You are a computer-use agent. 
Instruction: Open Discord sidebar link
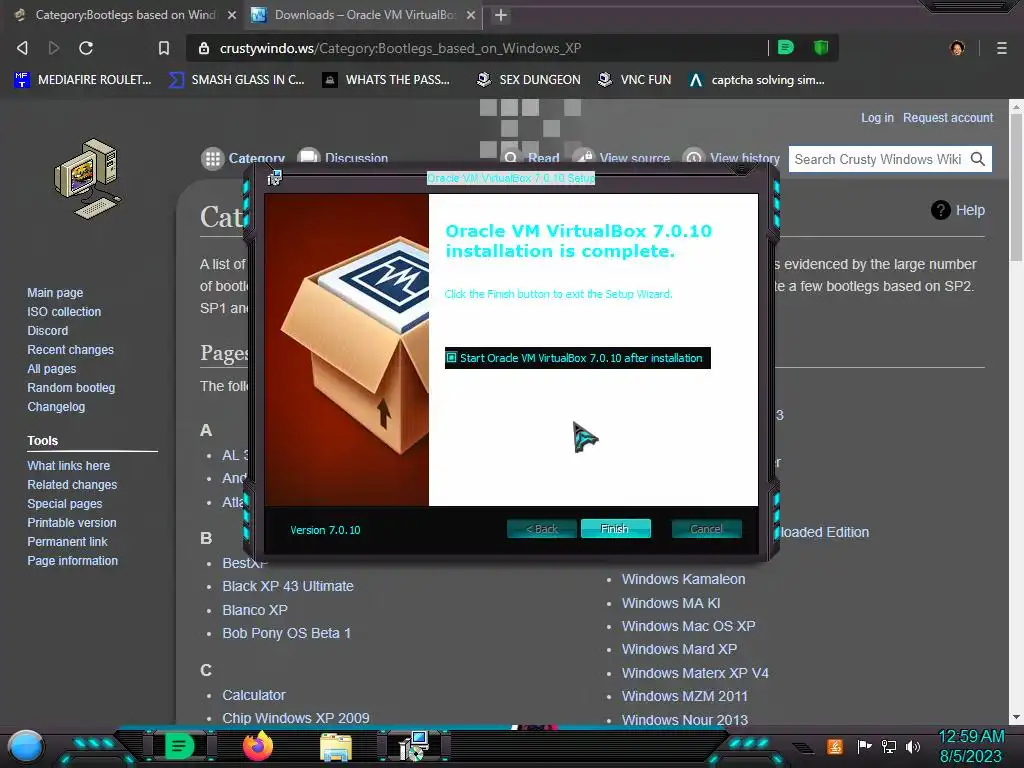coord(48,330)
